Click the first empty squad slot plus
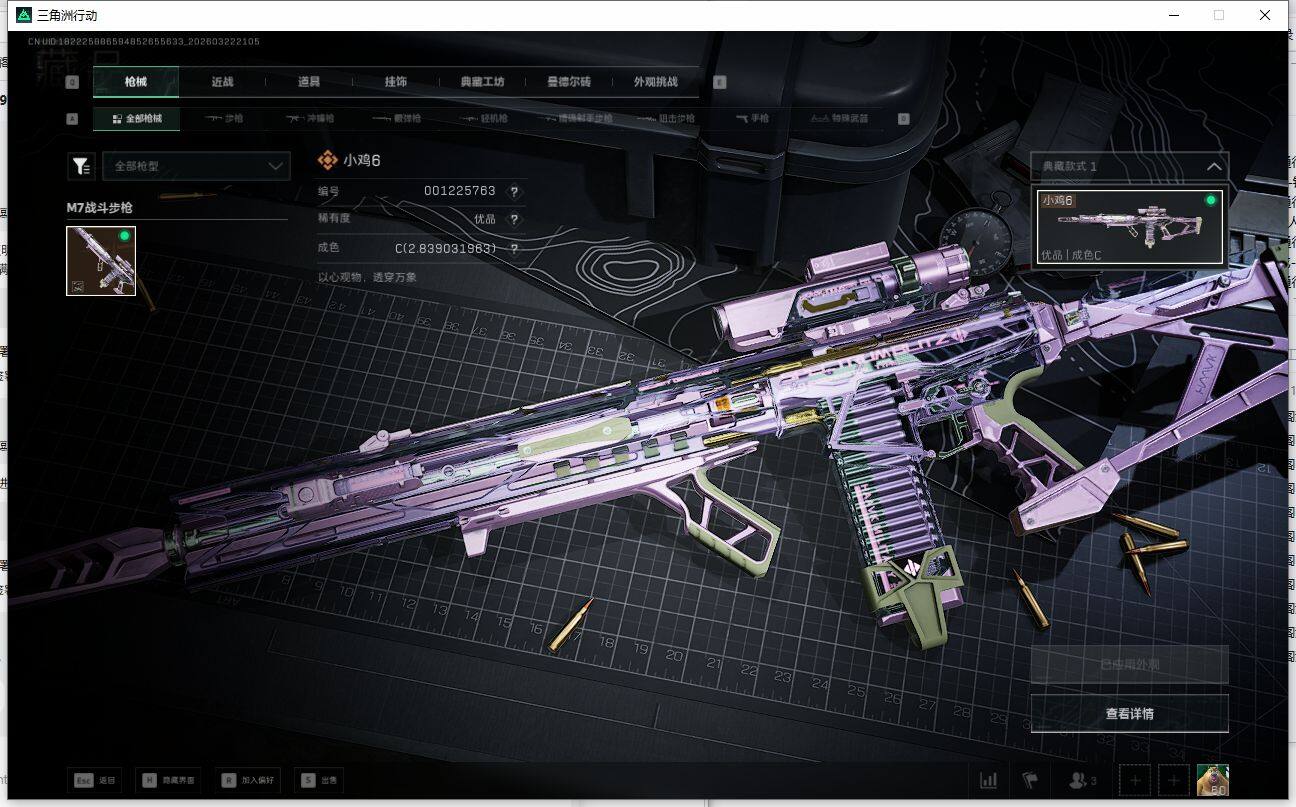The image size is (1296, 807). pos(1135,780)
